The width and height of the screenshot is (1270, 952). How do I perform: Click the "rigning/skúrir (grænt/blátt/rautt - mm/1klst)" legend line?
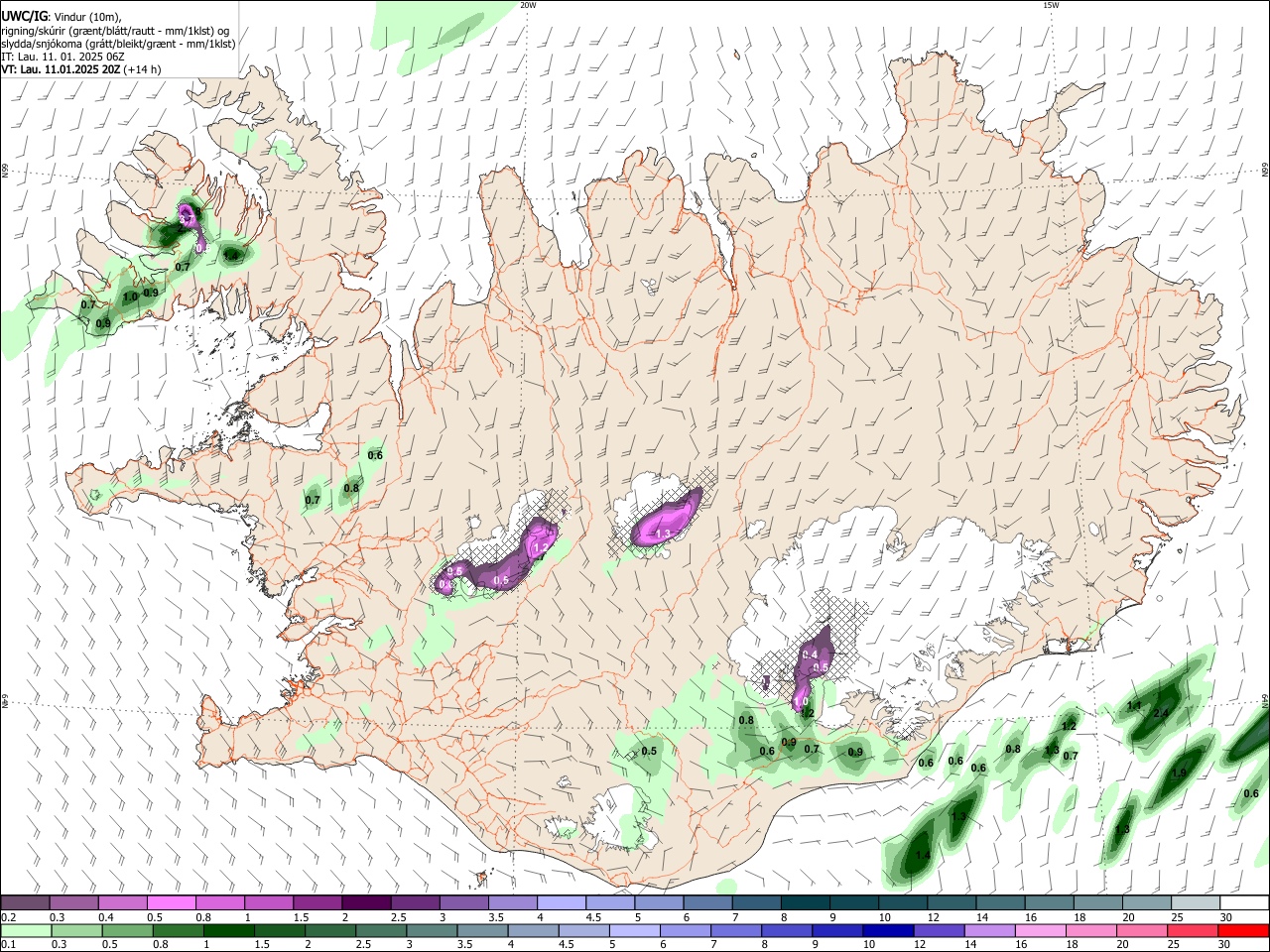point(116,30)
